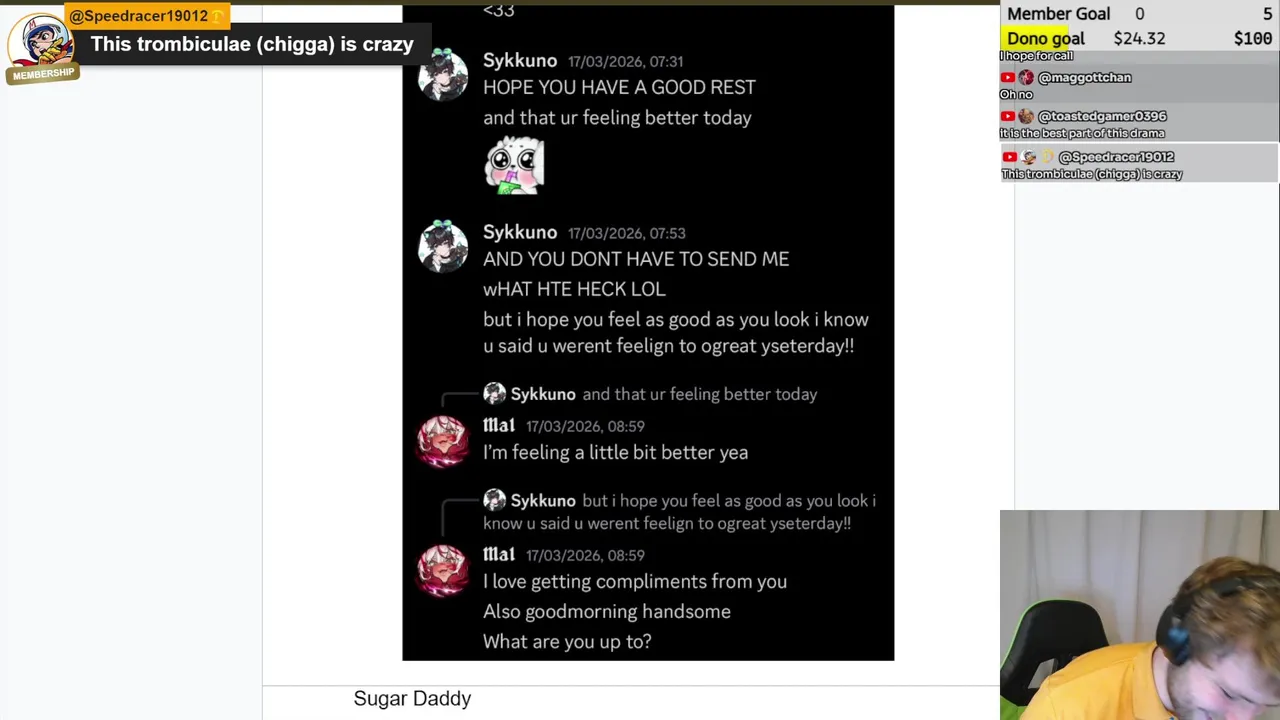
Task: Click the Sugar Daddy heading
Action: pos(412,698)
